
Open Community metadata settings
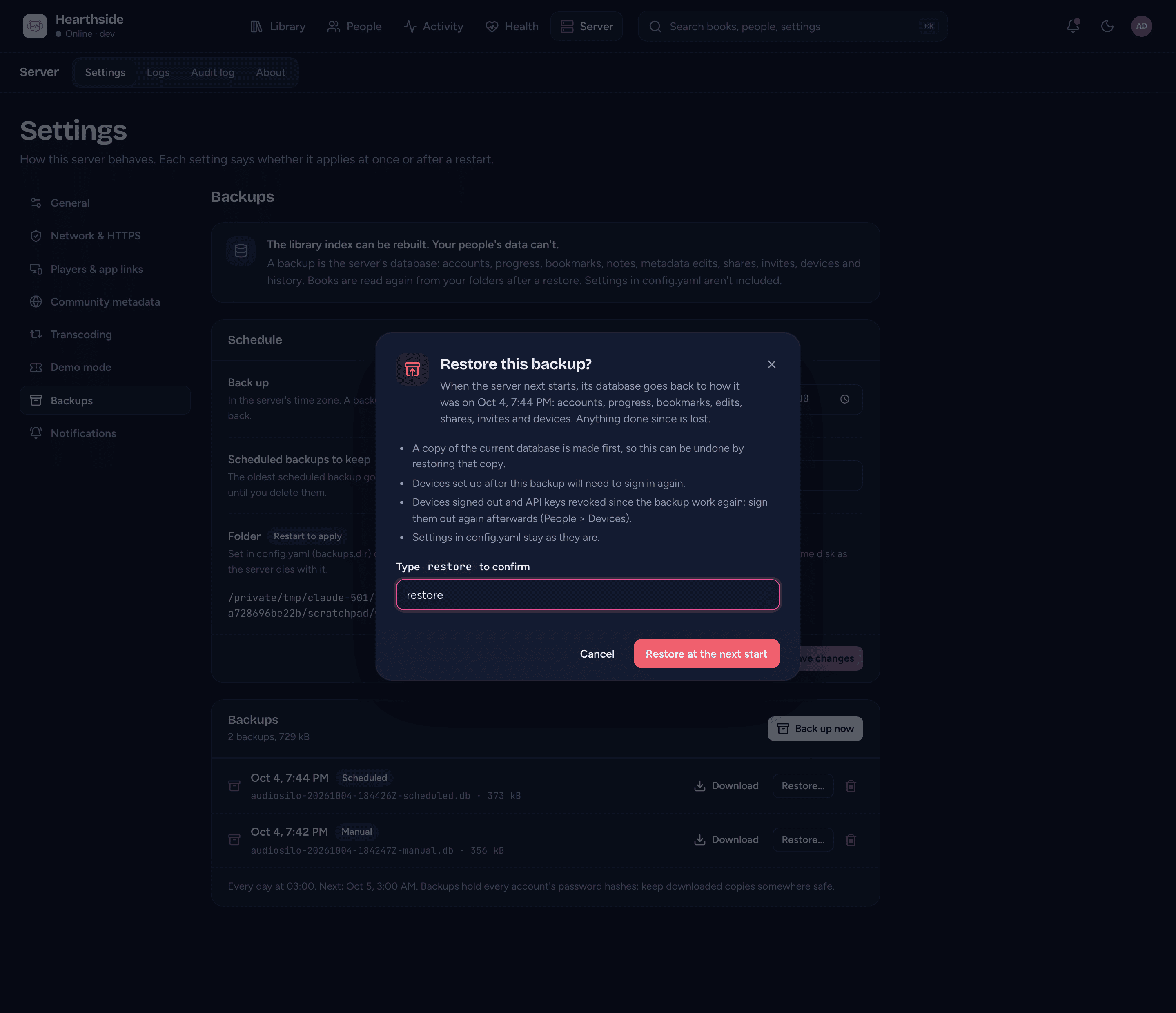pos(105,301)
